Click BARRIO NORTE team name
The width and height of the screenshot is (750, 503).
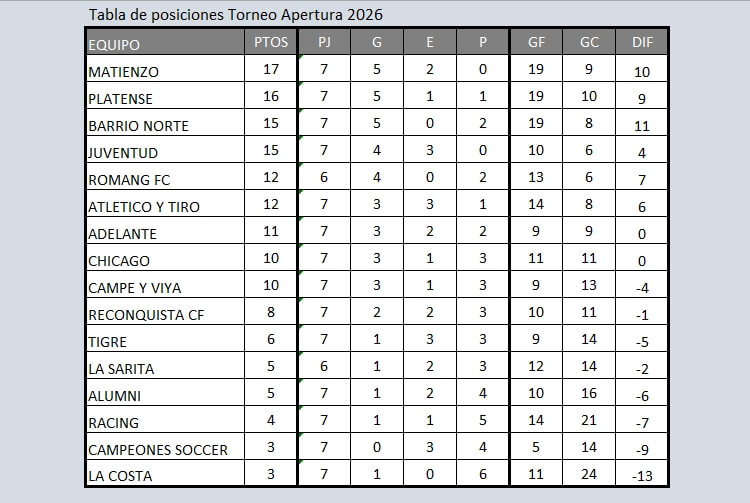138,126
